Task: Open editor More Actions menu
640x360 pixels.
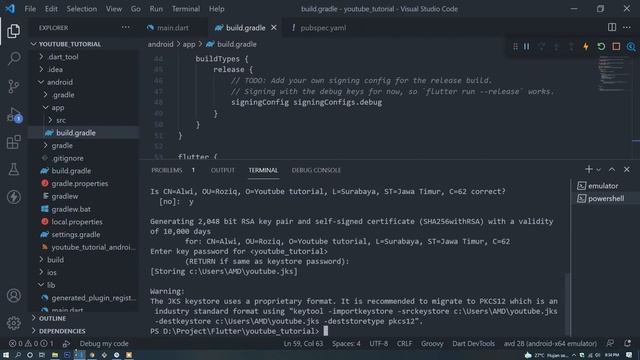Action: click(627, 27)
